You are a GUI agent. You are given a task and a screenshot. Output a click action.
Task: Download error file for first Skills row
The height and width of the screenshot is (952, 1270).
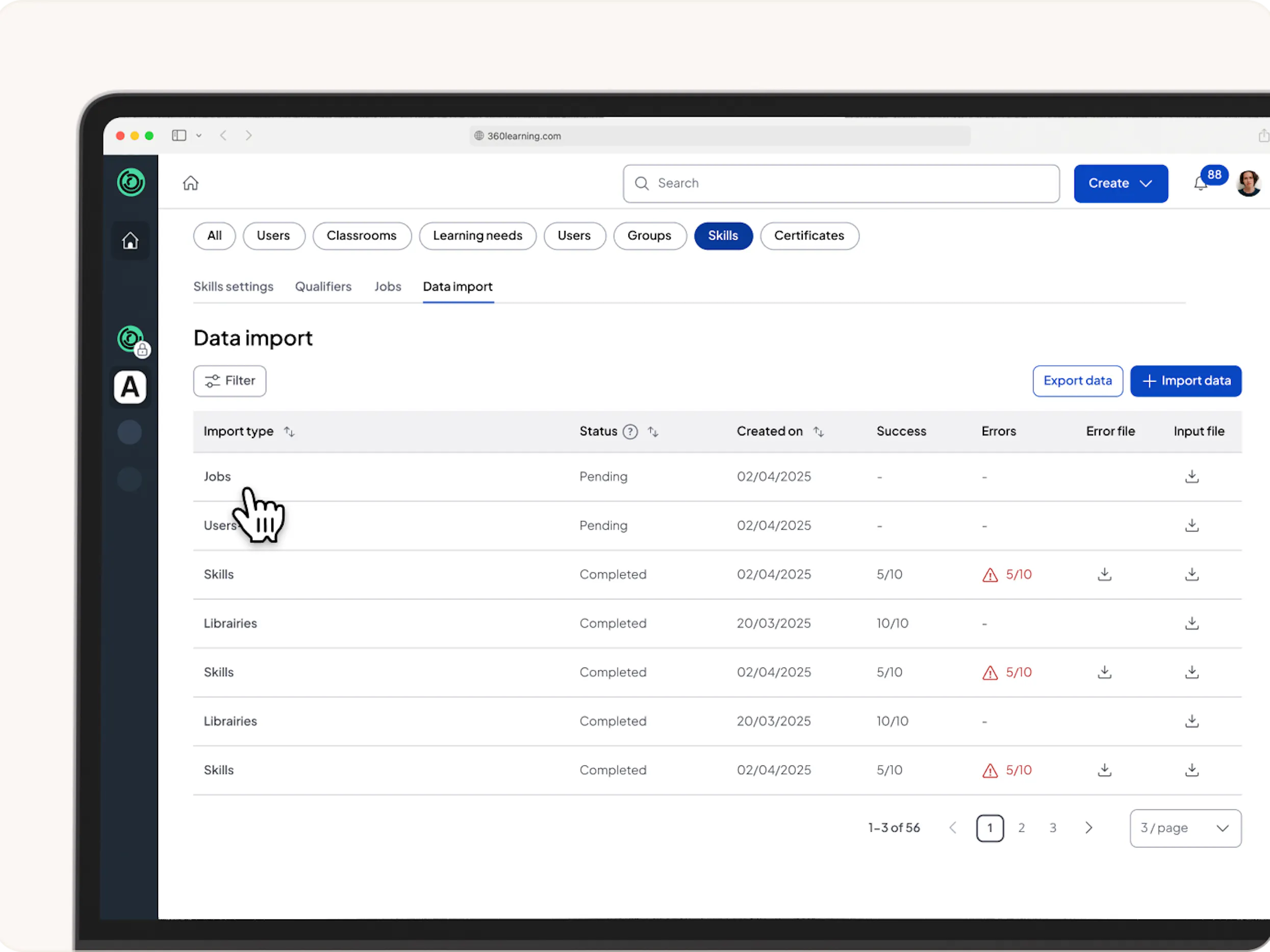(x=1105, y=575)
